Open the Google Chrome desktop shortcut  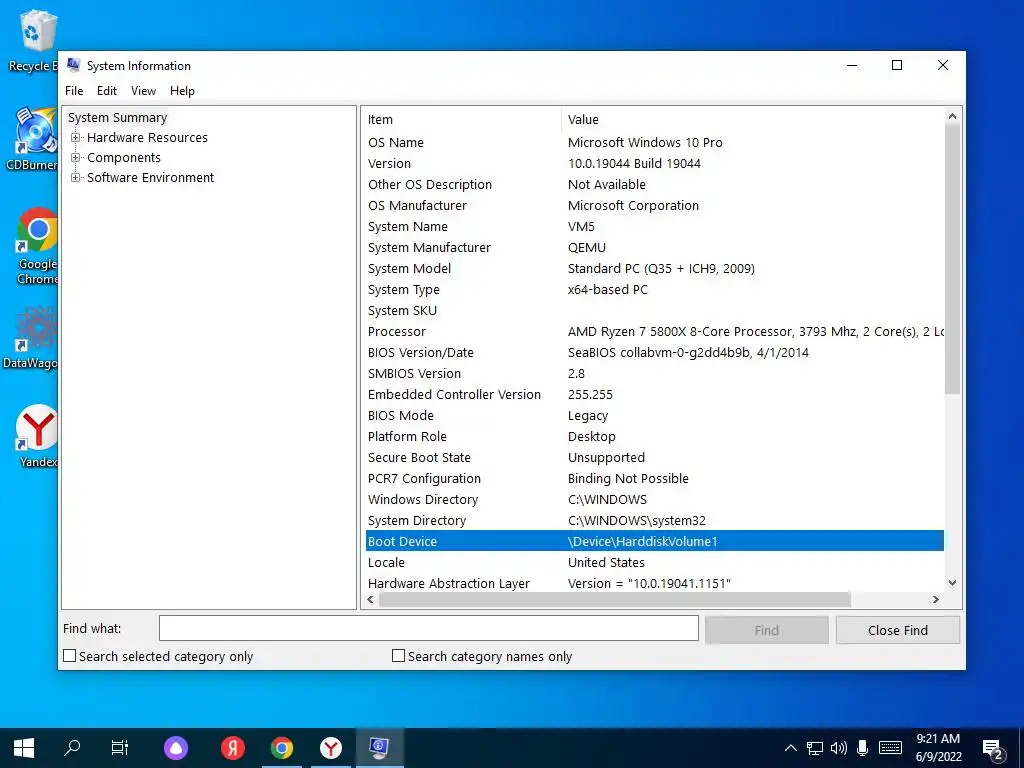37,245
